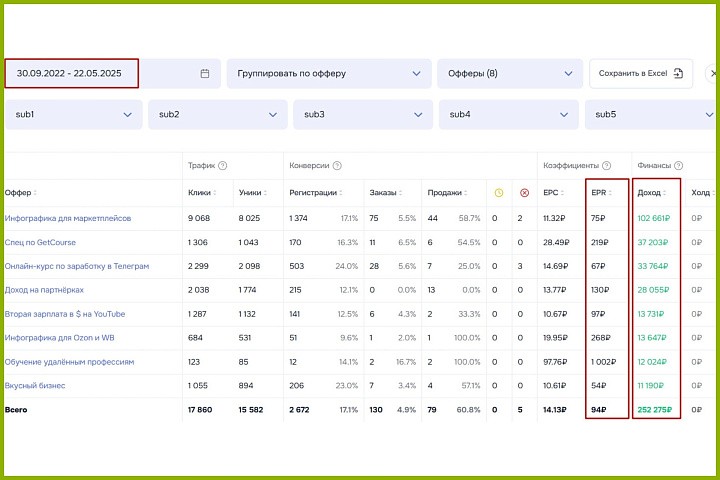Click the help icon next to Финансы
The height and width of the screenshot is (480, 720).
tap(679, 166)
